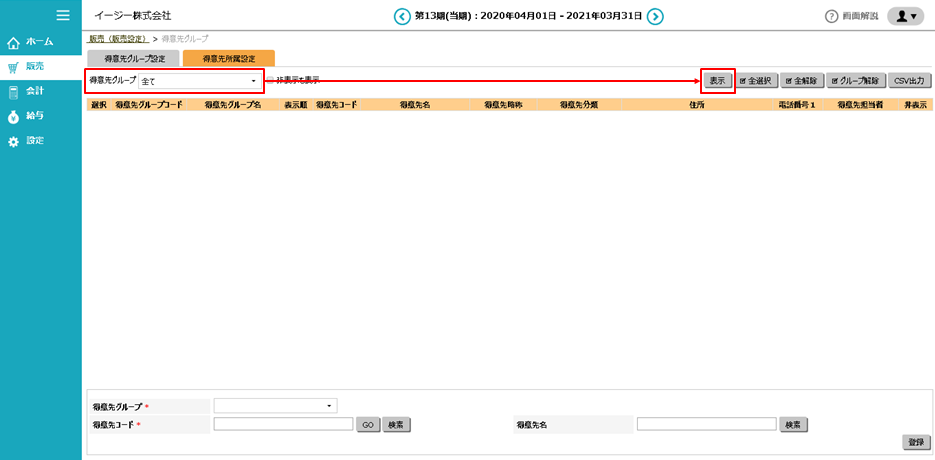This screenshot has width=935, height=460.
Task: Toggle the hamburger menu in the sidebar
Action: point(63,15)
